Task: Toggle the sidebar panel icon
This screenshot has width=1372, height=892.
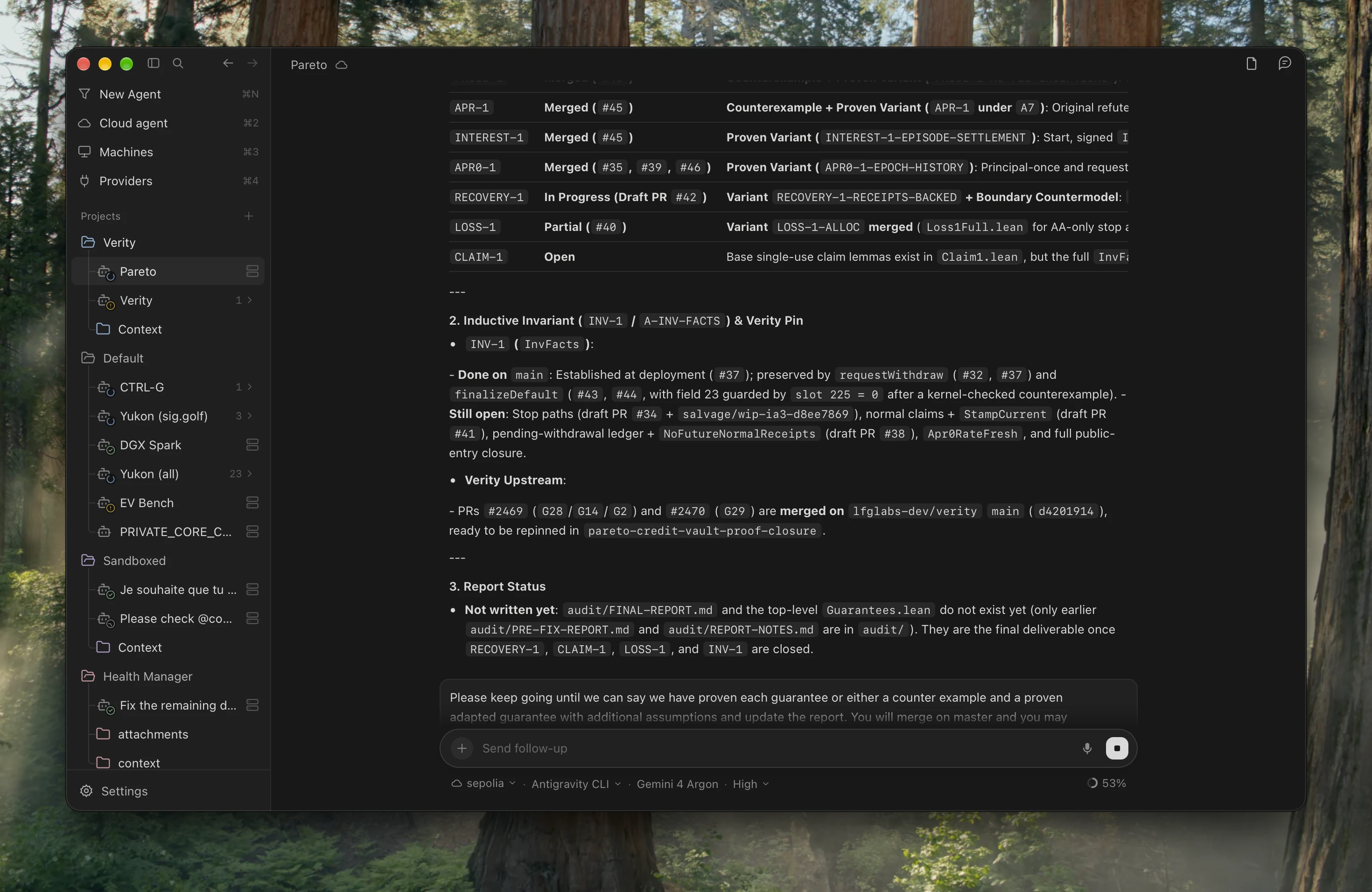Action: pyautogui.click(x=154, y=63)
